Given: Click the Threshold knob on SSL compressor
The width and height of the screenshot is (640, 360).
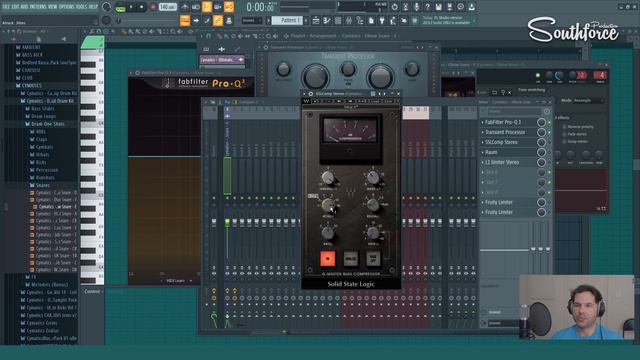Looking at the screenshot, I should click(x=328, y=178).
